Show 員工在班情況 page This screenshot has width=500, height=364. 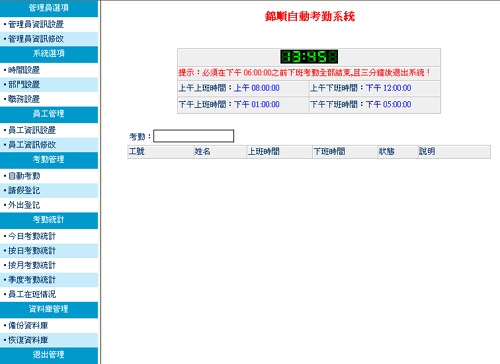tap(32, 294)
